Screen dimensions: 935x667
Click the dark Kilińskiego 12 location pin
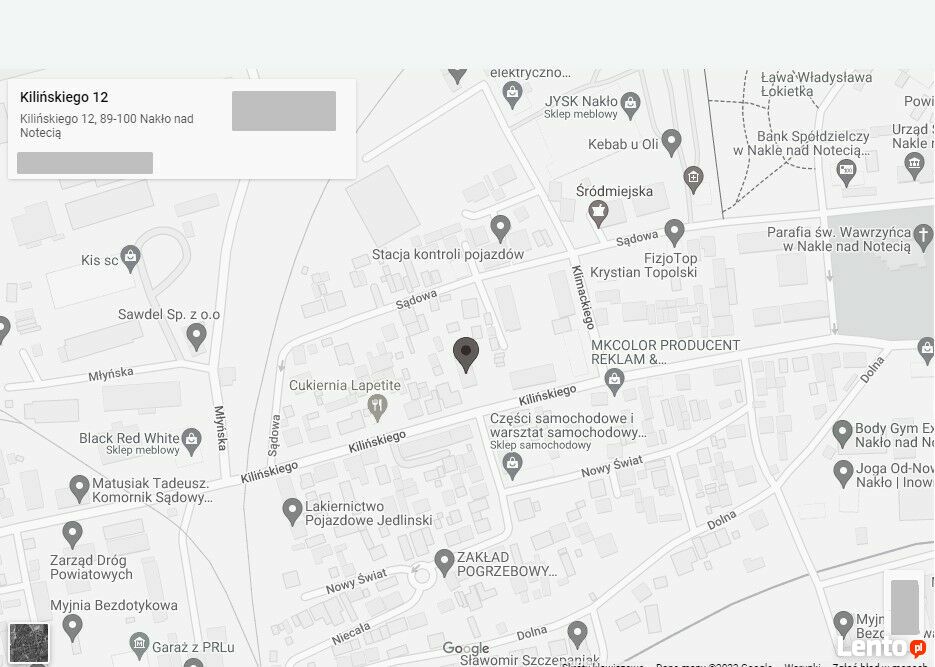coord(466,355)
